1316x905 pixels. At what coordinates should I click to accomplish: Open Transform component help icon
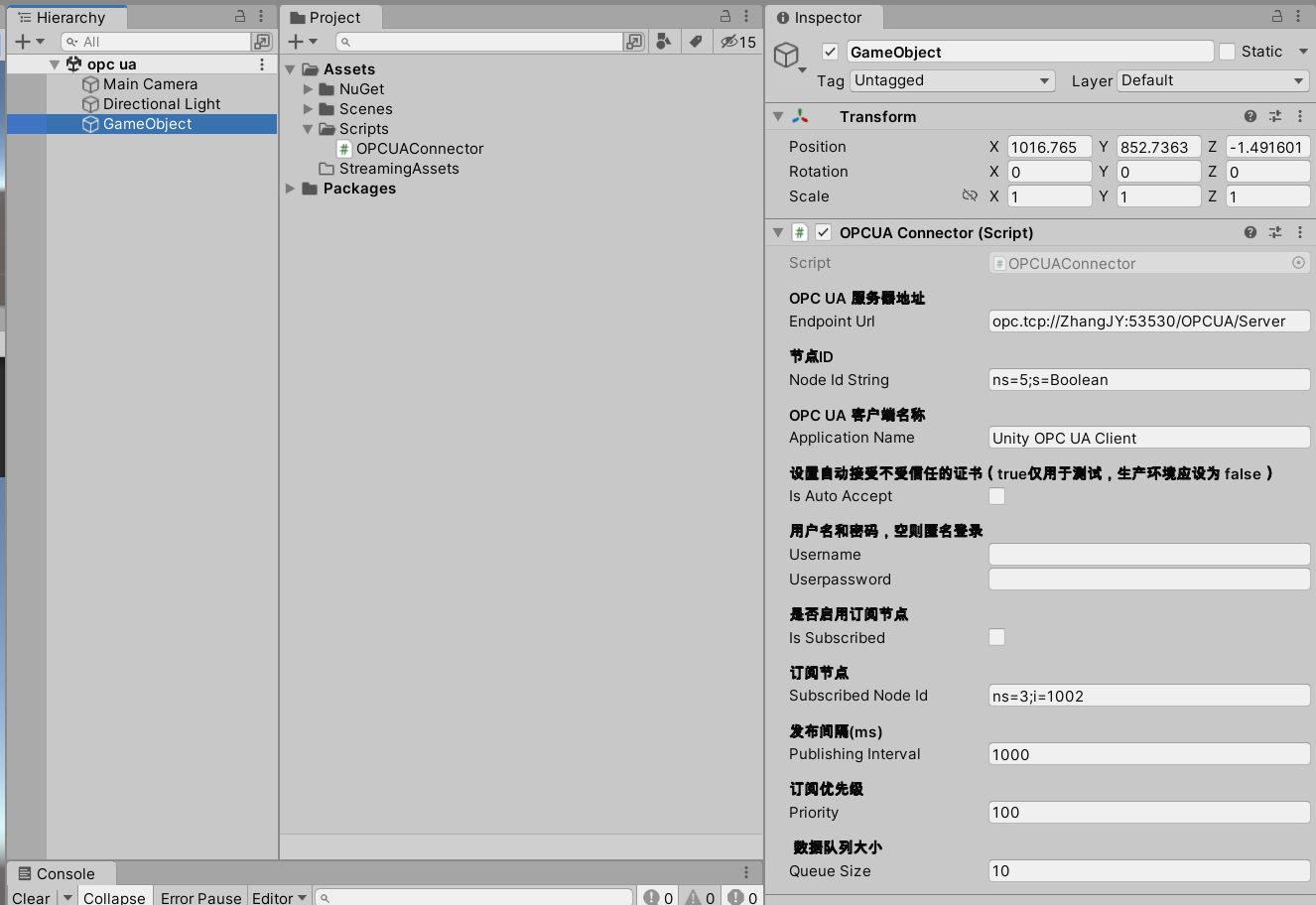(x=1250, y=116)
